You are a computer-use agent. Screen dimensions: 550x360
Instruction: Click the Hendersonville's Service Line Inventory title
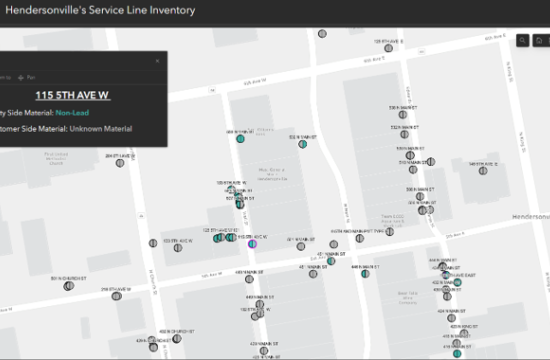pos(100,10)
